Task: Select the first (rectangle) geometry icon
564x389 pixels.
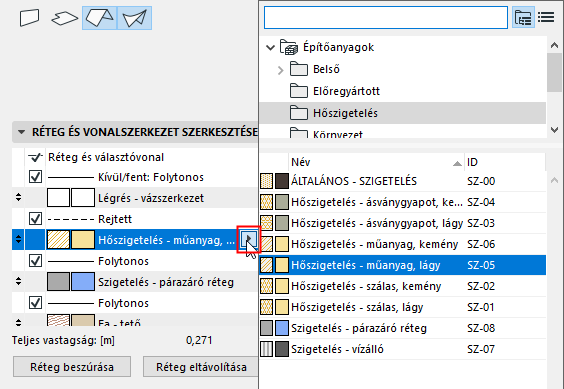Action: (x=29, y=18)
